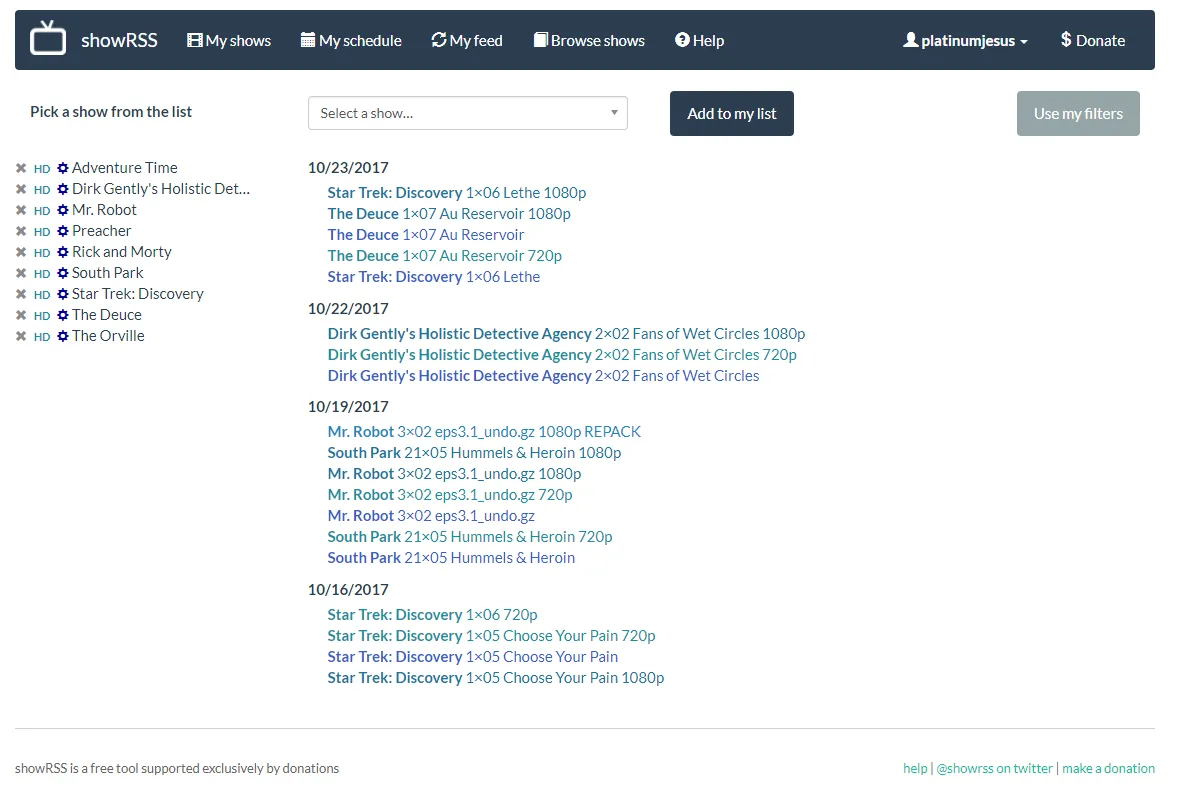1192x795 pixels.
Task: Open Star Trek: Discovery 1×05 Choose Your Pain 720p
Action: pyautogui.click(x=492, y=636)
